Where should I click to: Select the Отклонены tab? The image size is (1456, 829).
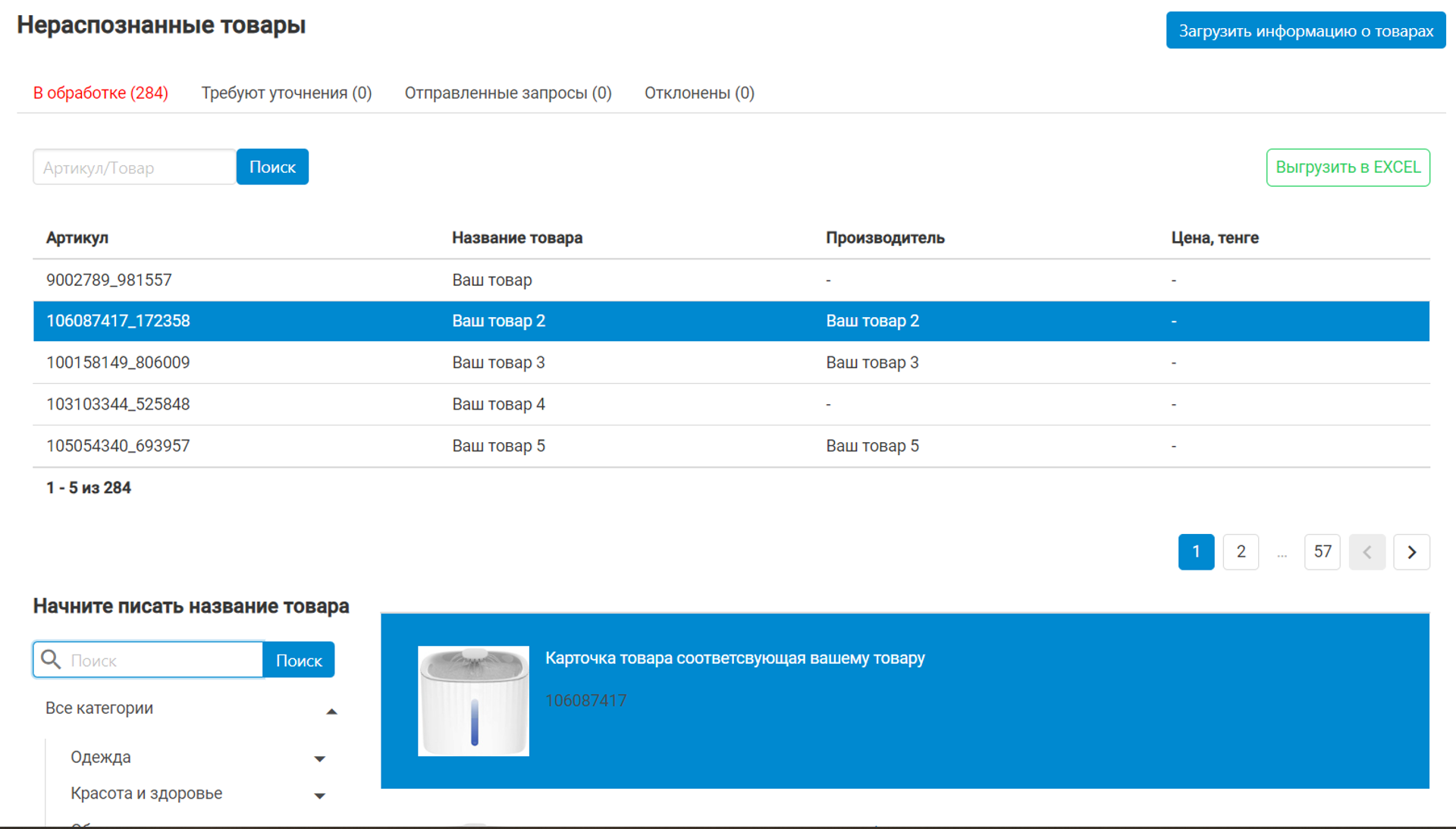[x=698, y=93]
